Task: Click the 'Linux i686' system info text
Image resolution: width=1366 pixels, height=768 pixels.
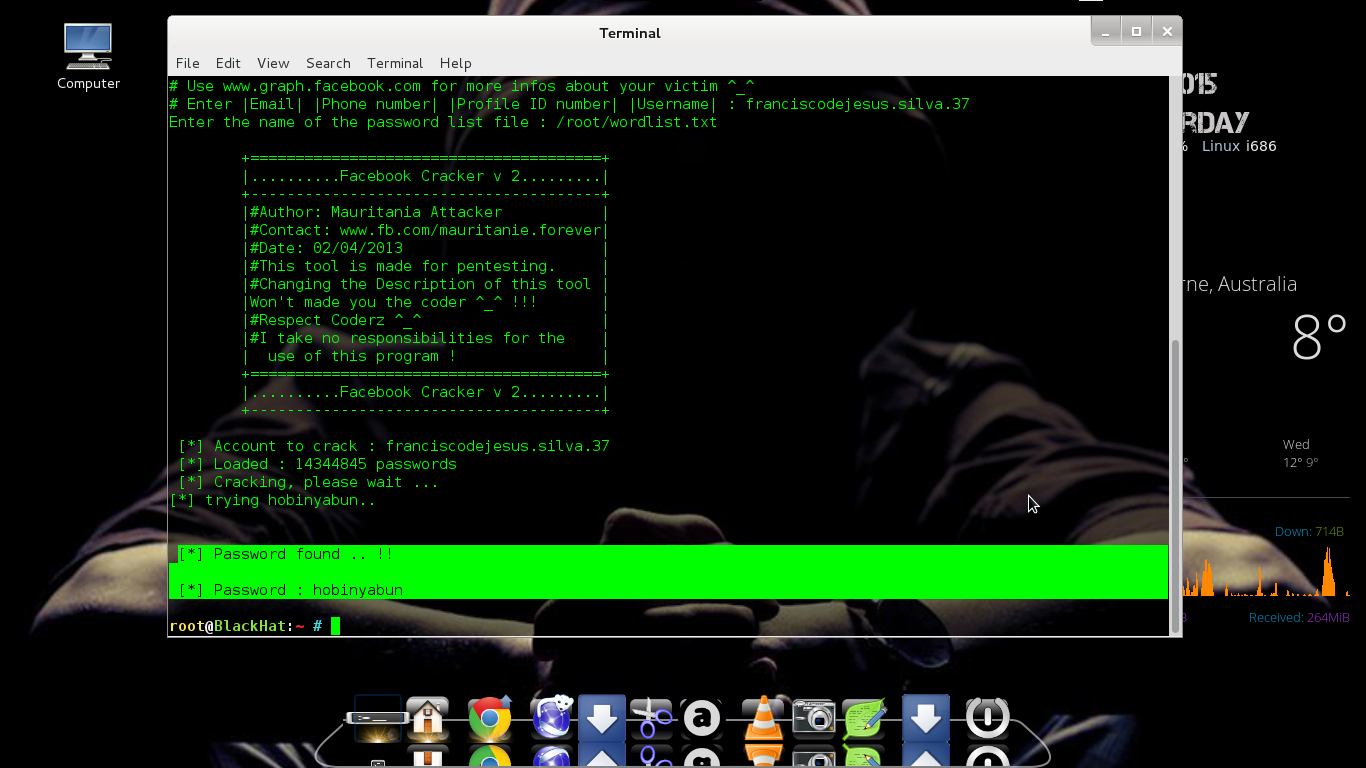Action: tap(1239, 146)
